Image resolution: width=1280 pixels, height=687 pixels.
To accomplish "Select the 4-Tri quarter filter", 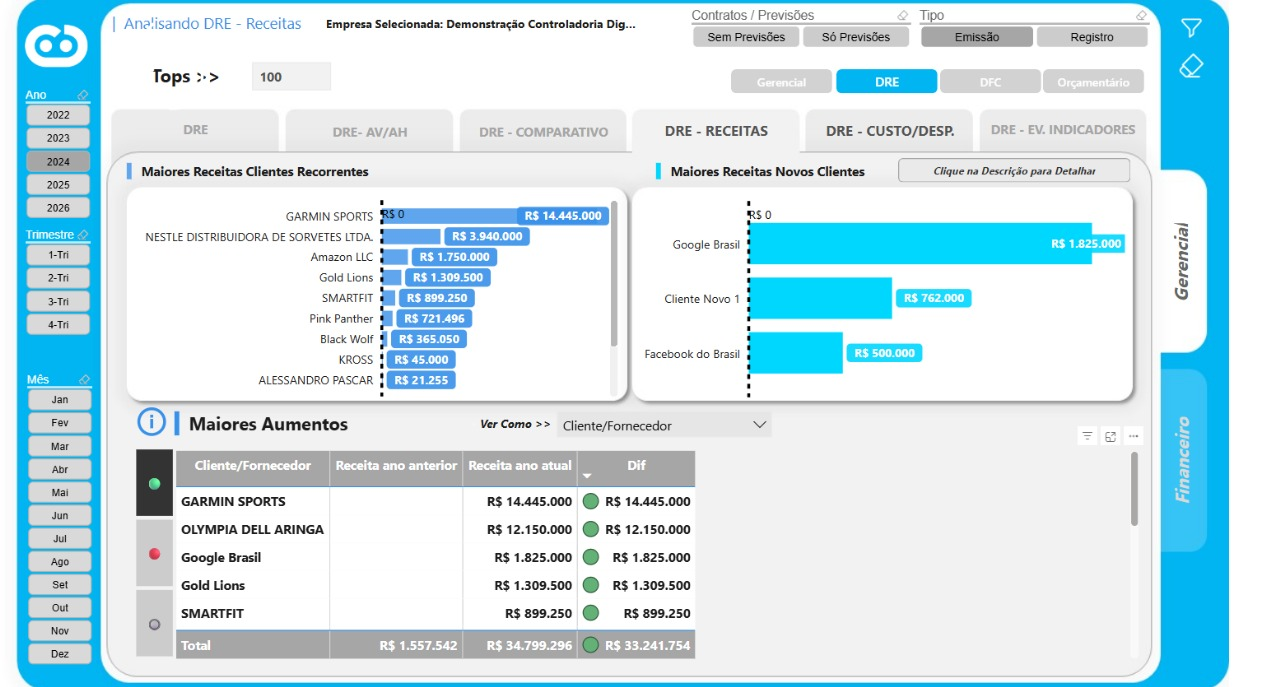I will 58,325.
